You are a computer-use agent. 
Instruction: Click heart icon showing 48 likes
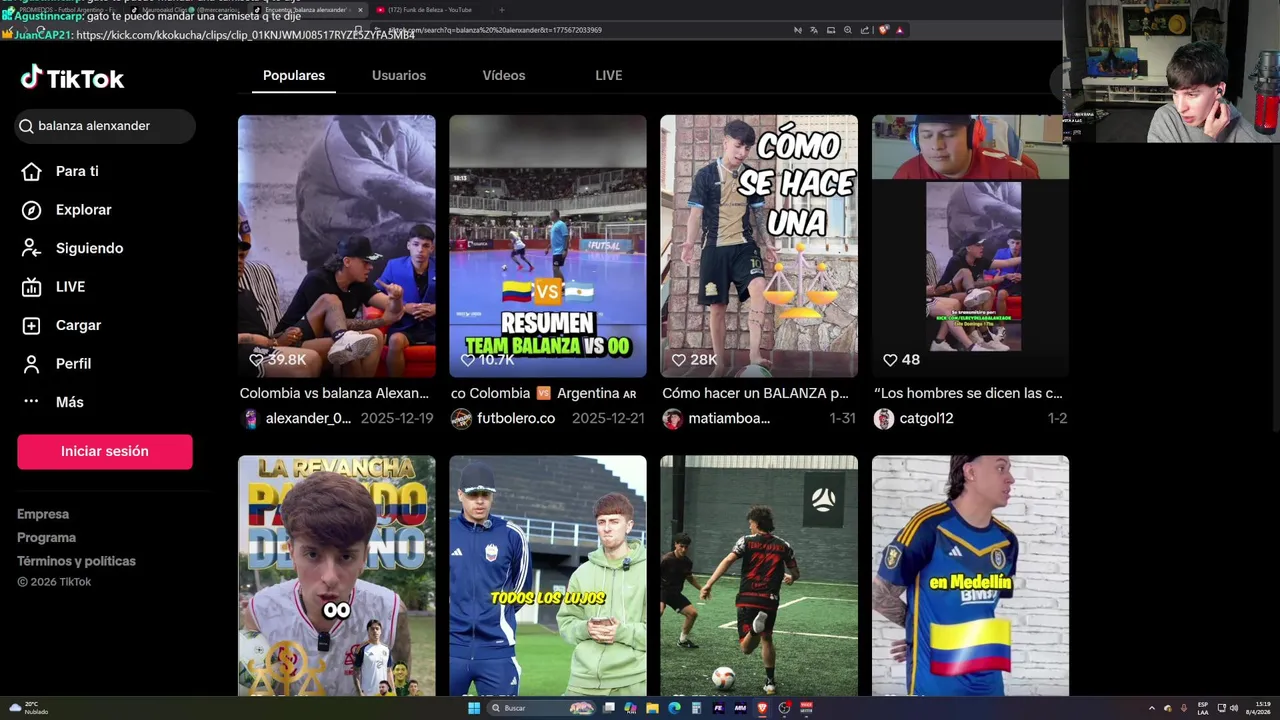coord(890,360)
